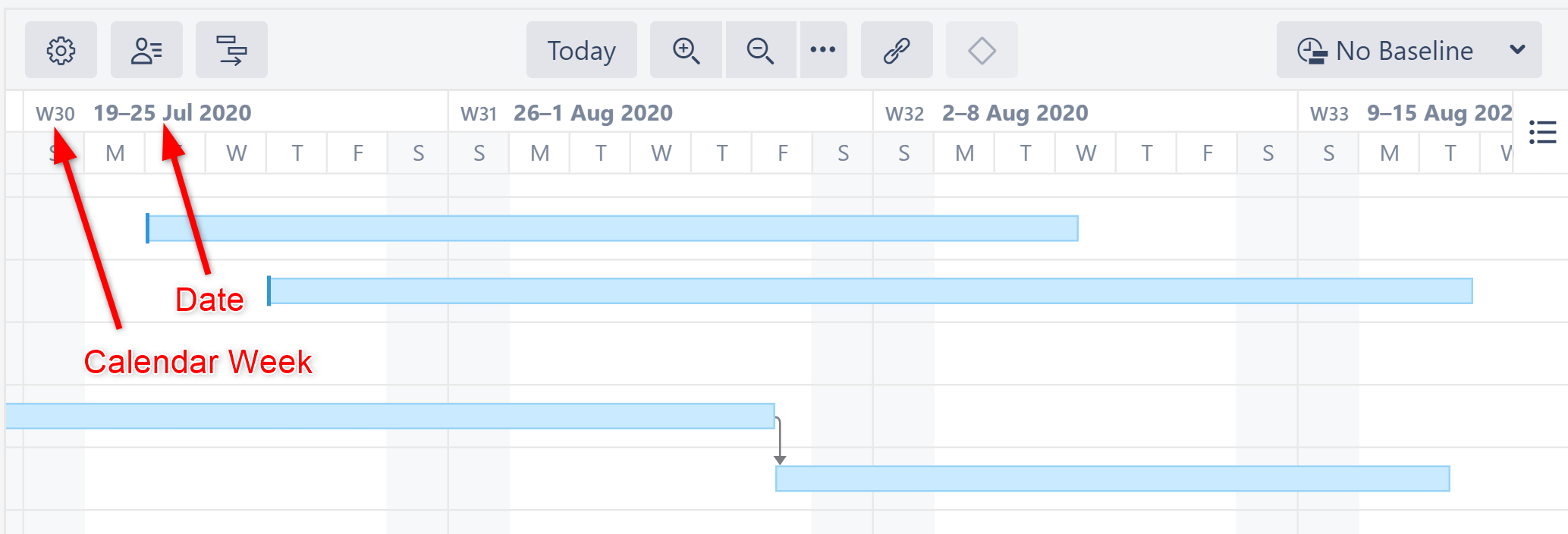Click the dependency arrow between tasks
The image size is (1568, 534).
pos(778,438)
